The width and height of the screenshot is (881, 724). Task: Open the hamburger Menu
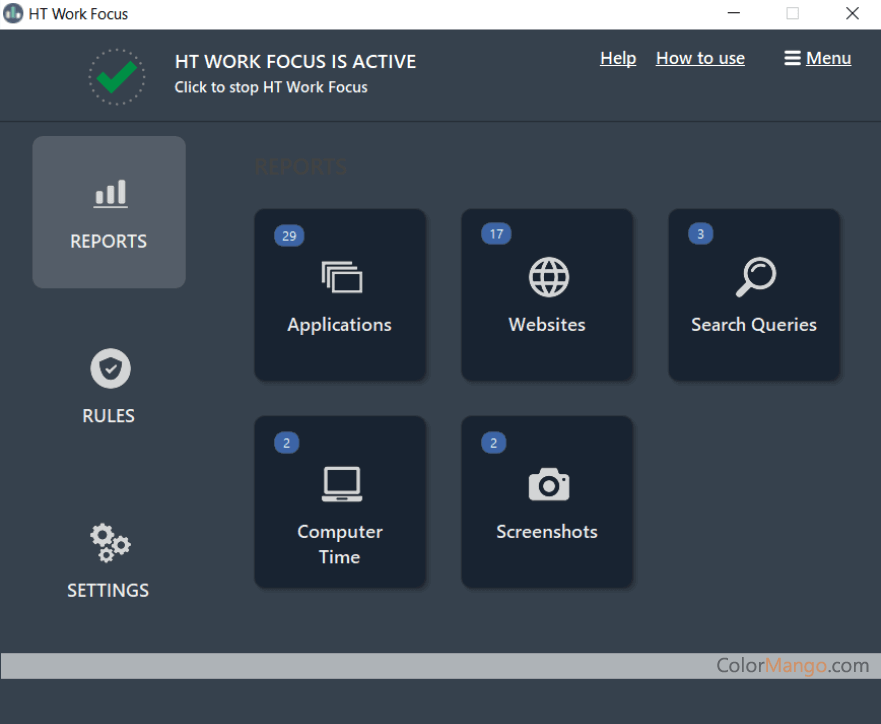click(x=817, y=57)
